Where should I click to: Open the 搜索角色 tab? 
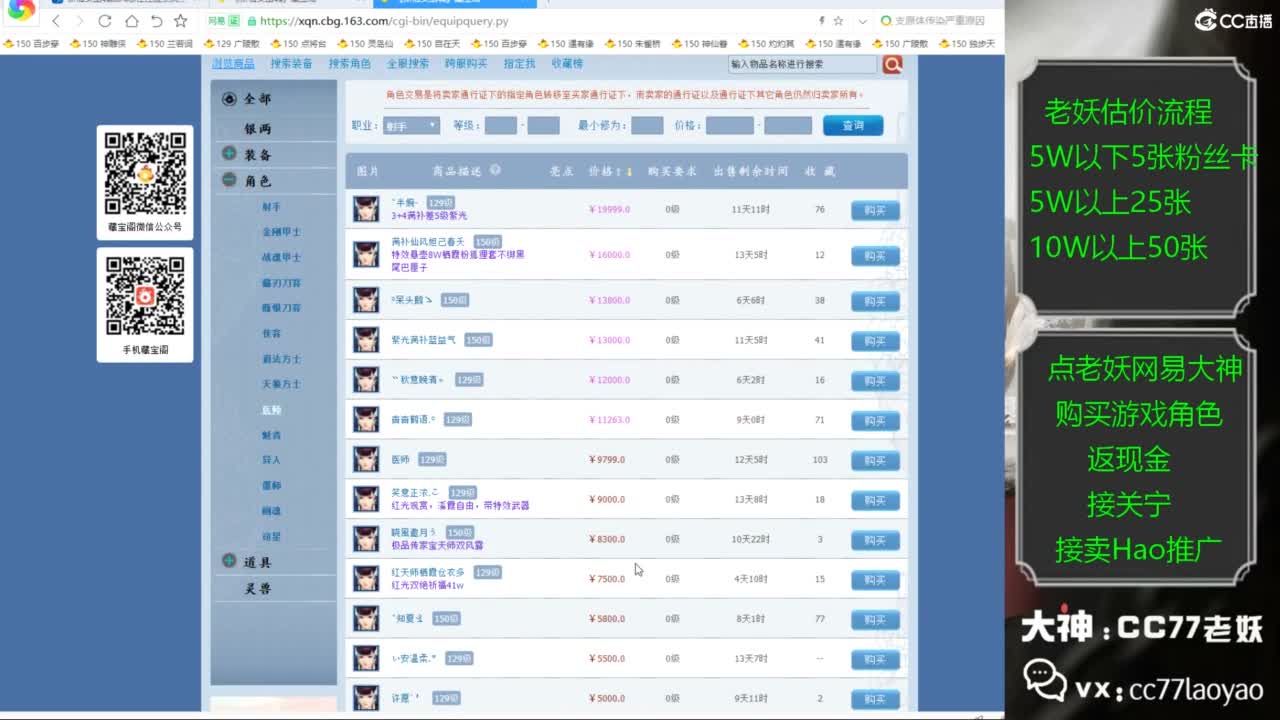(350, 64)
